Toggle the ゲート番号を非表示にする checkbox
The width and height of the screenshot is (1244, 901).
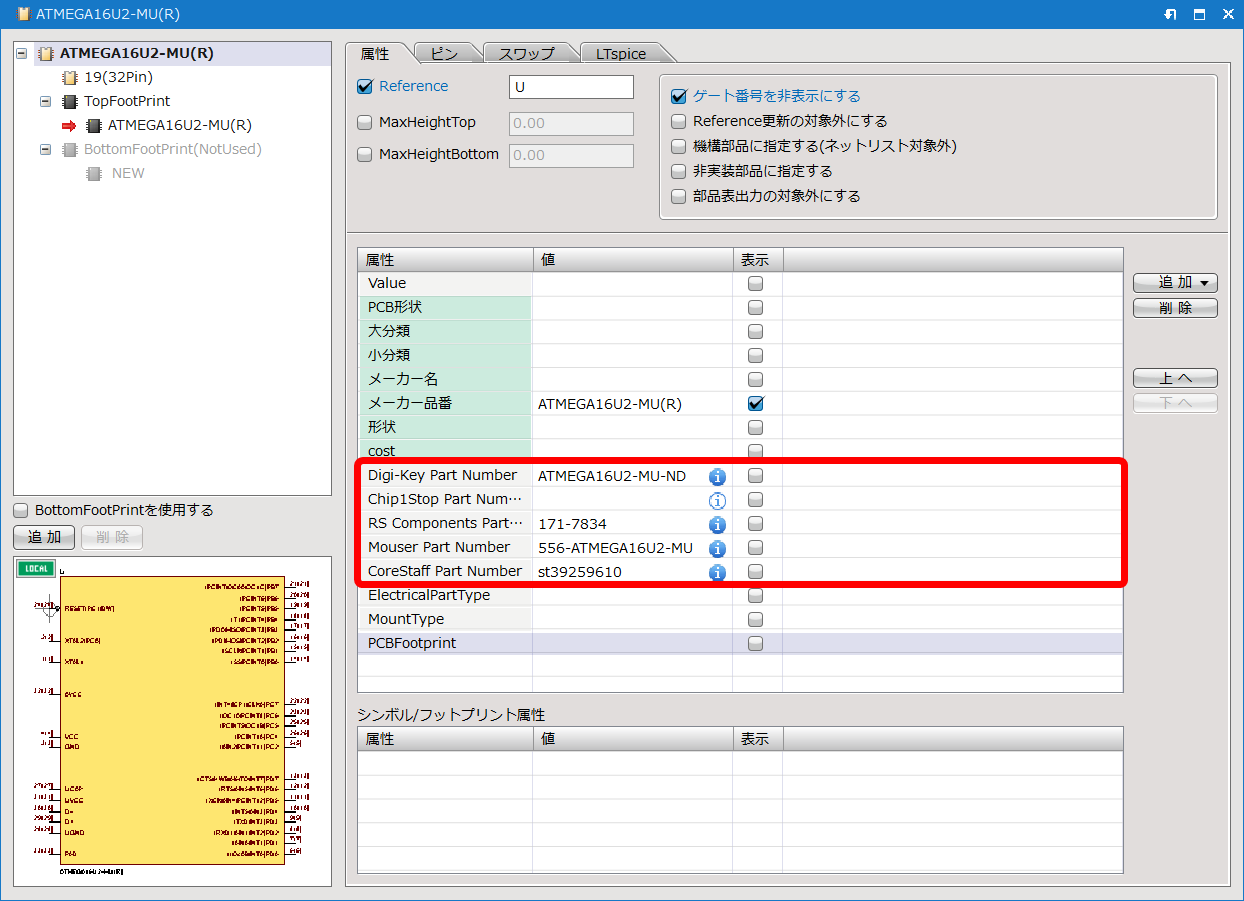coord(679,96)
